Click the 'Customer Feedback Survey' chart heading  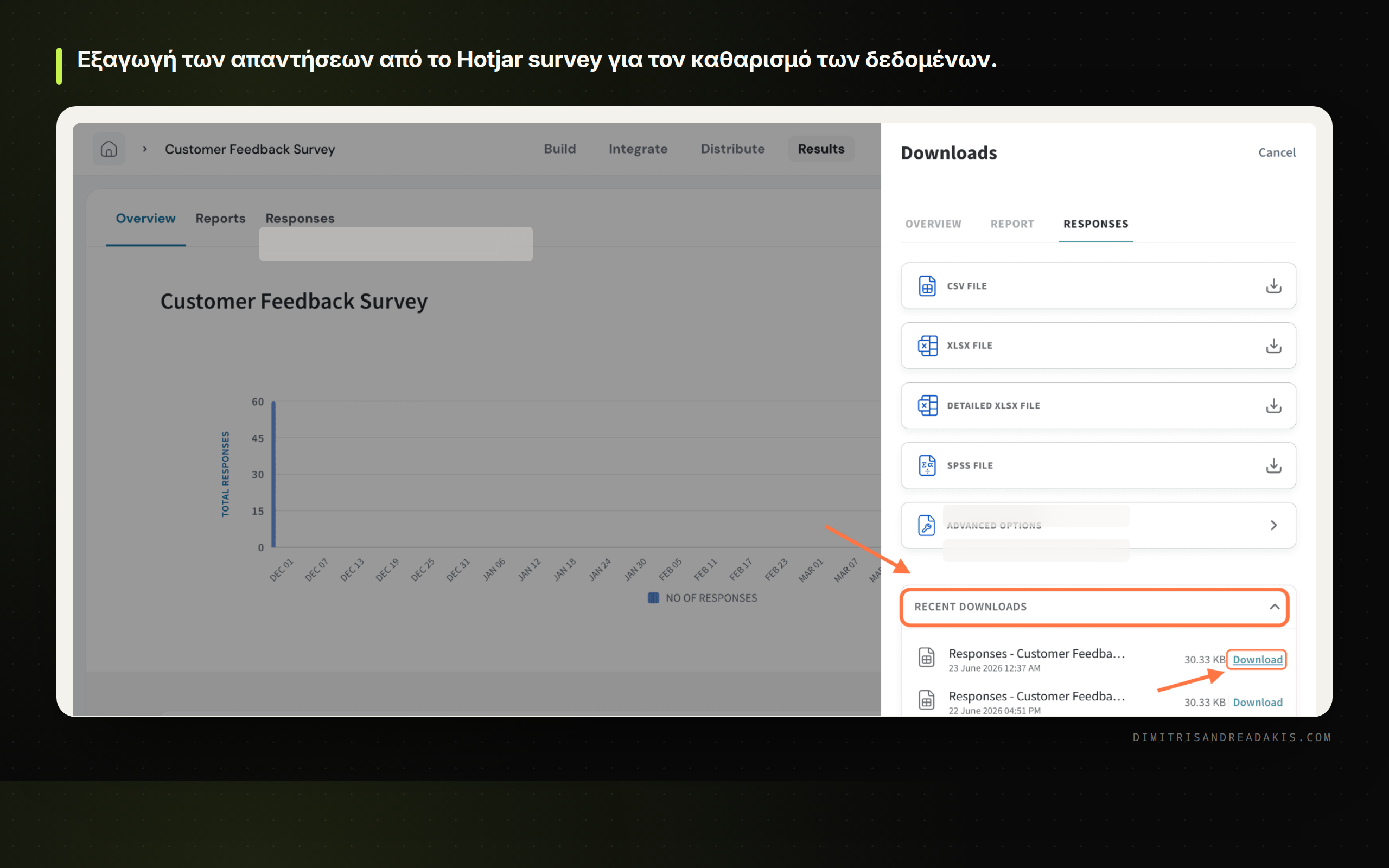(294, 302)
